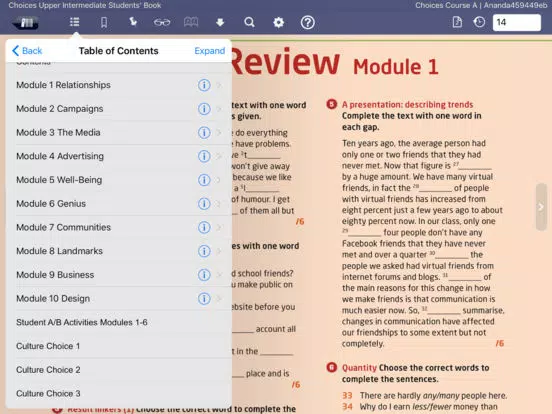Show info for Module 2 Campaigns

tap(204, 109)
